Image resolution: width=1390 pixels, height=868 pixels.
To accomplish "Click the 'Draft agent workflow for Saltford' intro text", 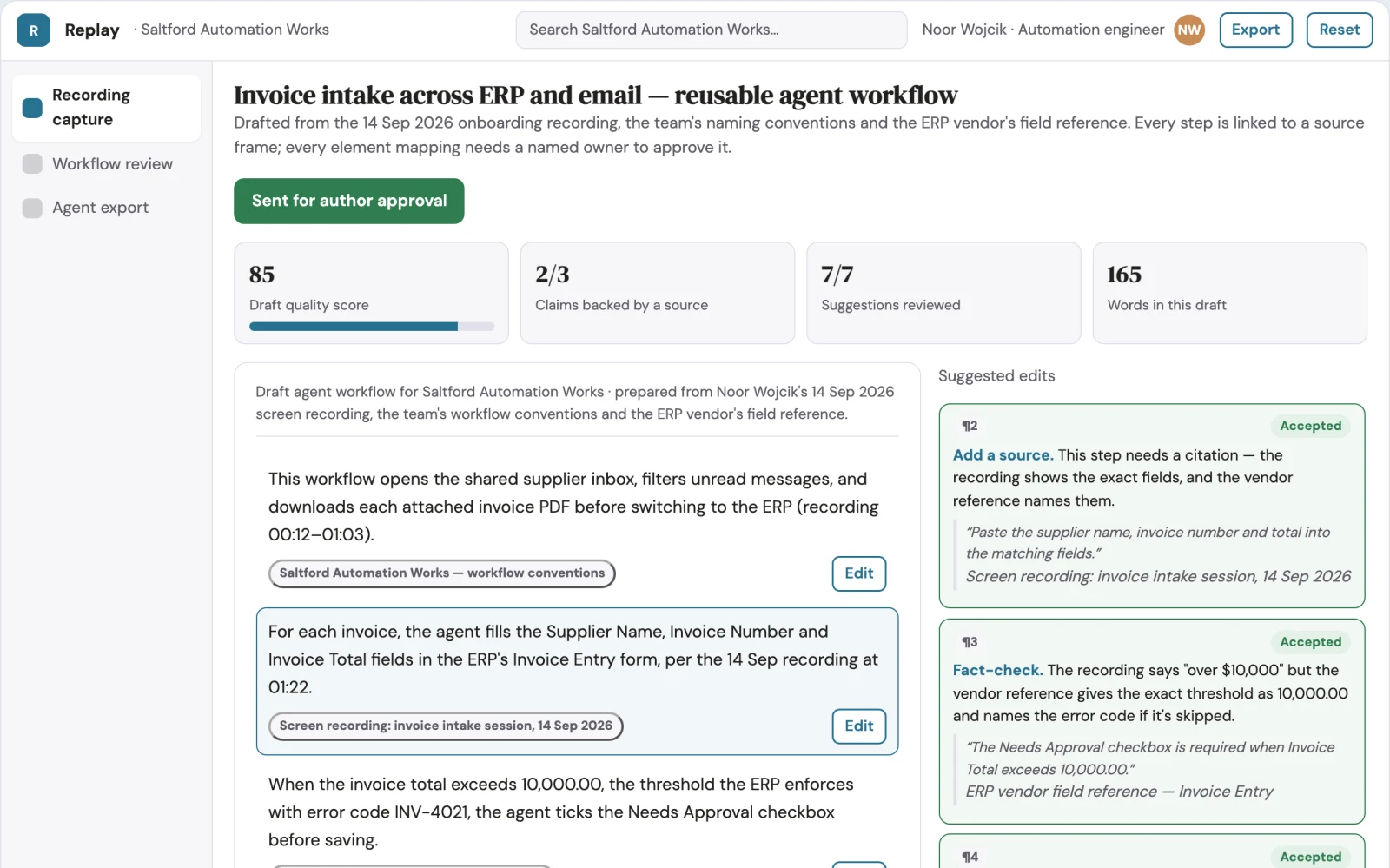I will [574, 403].
